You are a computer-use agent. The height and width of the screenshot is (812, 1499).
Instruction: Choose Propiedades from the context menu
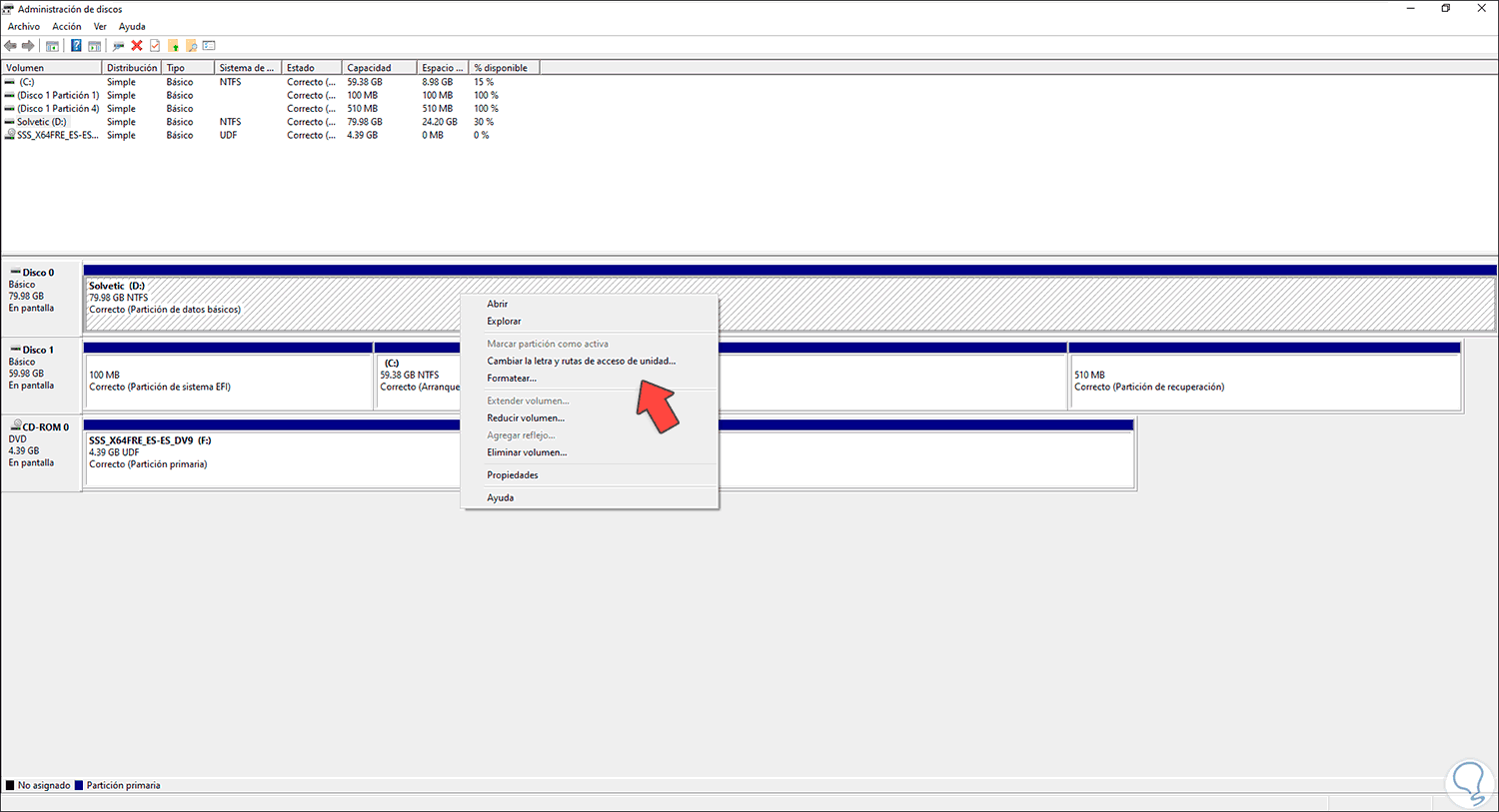[x=512, y=474]
